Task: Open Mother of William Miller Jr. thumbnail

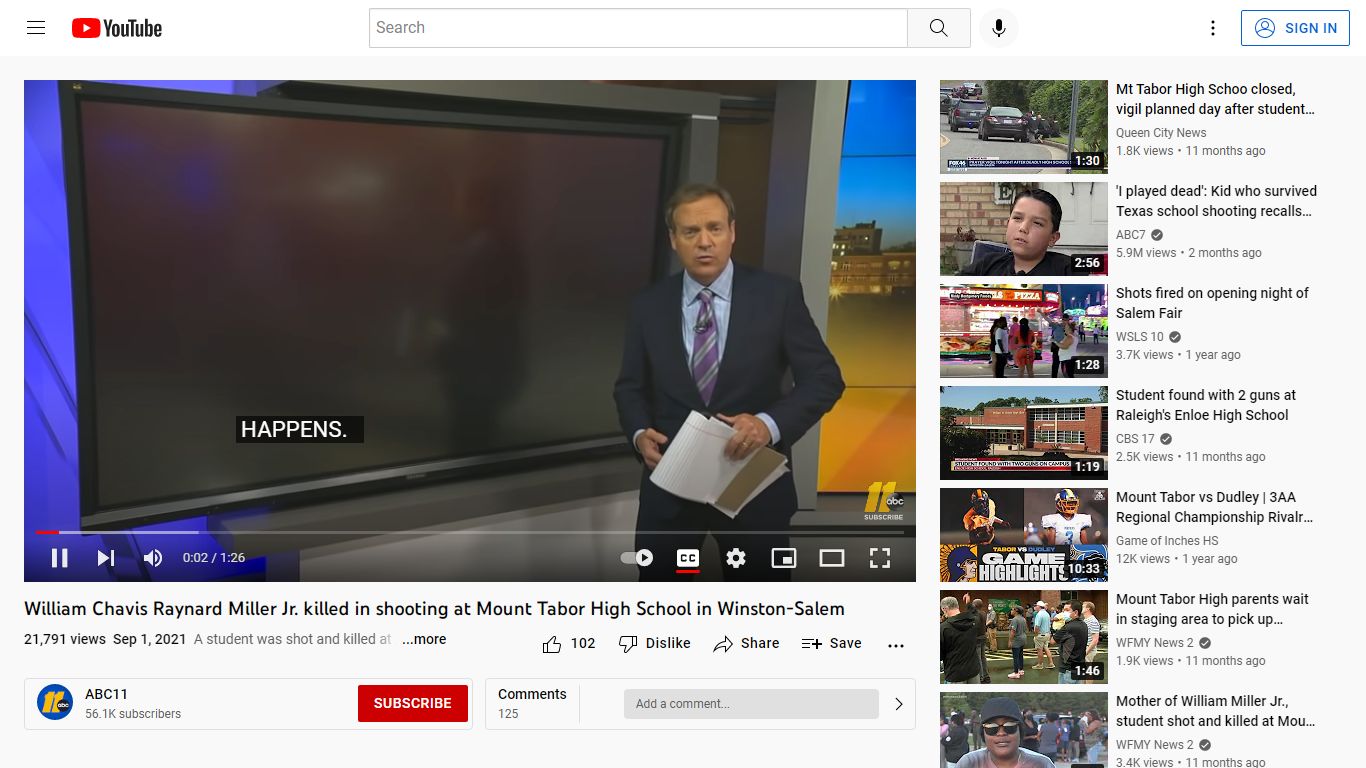Action: [1024, 730]
